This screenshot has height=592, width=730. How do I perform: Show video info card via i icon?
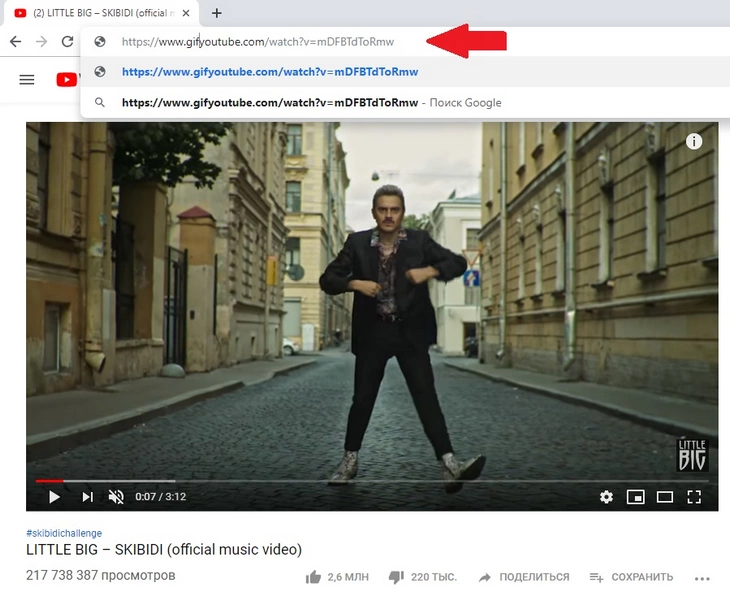click(694, 141)
